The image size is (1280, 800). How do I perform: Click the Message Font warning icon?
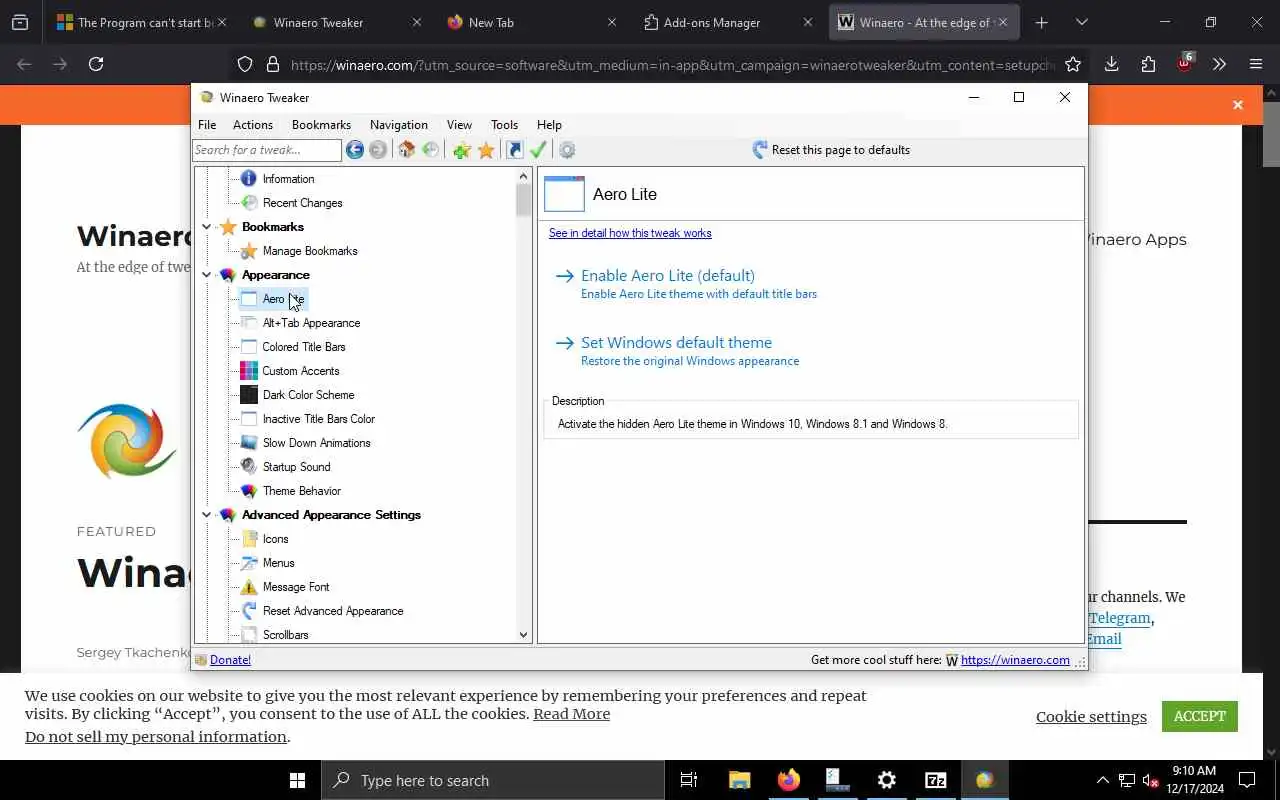pyautogui.click(x=249, y=587)
